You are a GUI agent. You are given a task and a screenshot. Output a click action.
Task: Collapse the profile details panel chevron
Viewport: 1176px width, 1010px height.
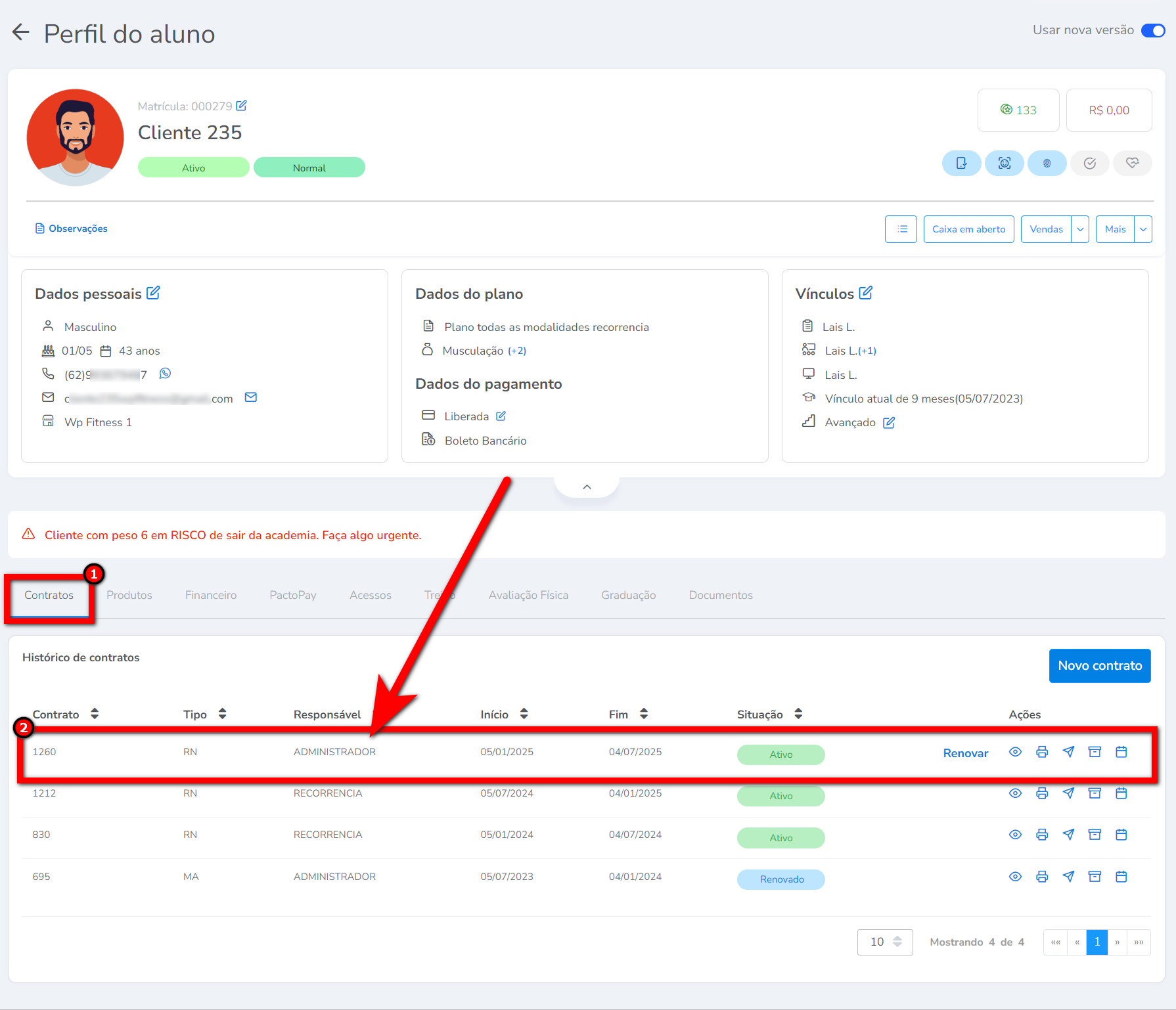587,487
